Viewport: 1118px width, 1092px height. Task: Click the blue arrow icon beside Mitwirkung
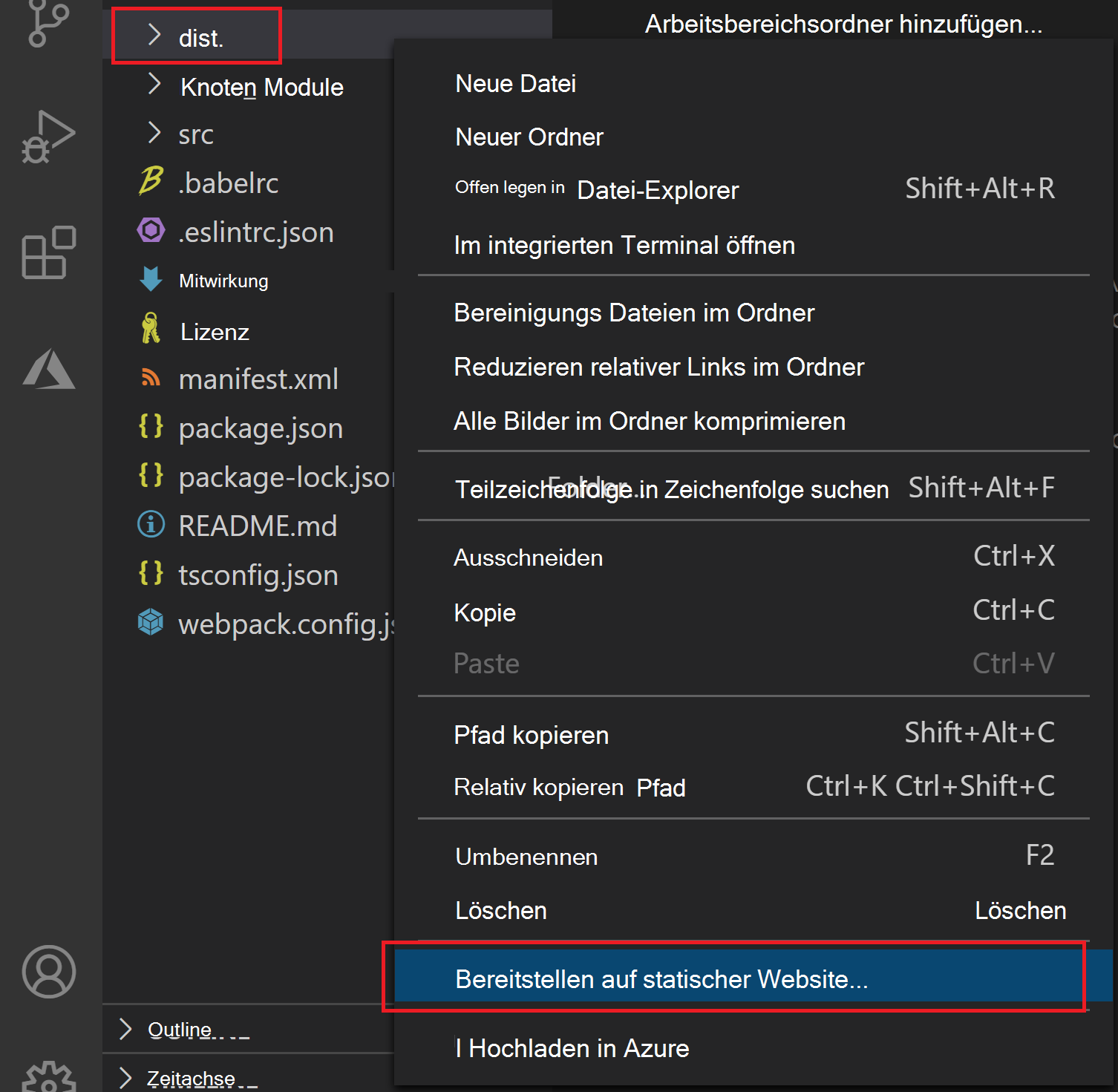[x=151, y=279]
